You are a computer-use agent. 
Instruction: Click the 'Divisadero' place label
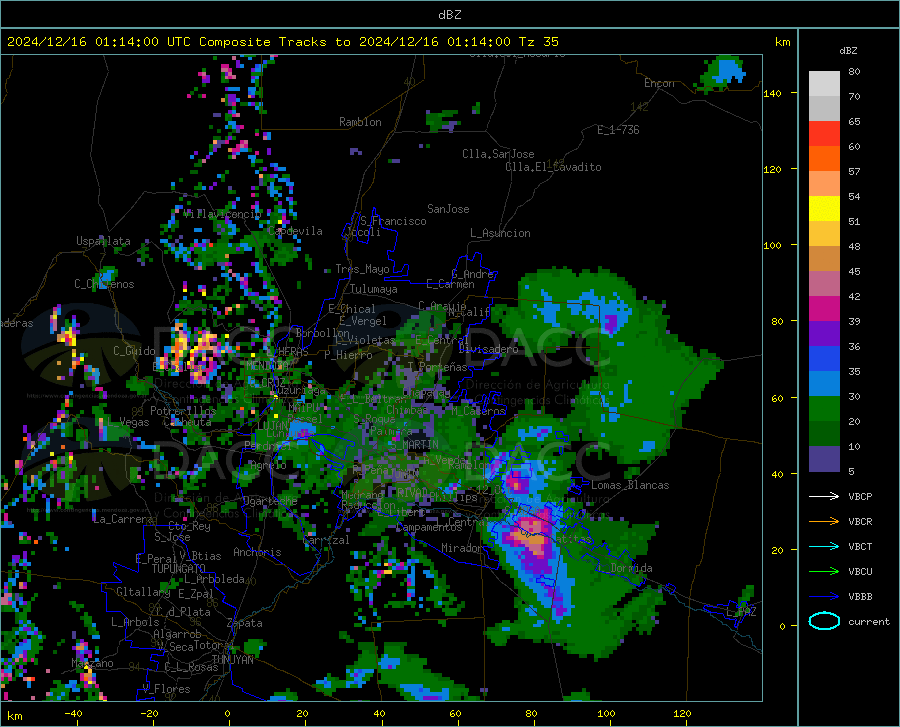[488, 349]
